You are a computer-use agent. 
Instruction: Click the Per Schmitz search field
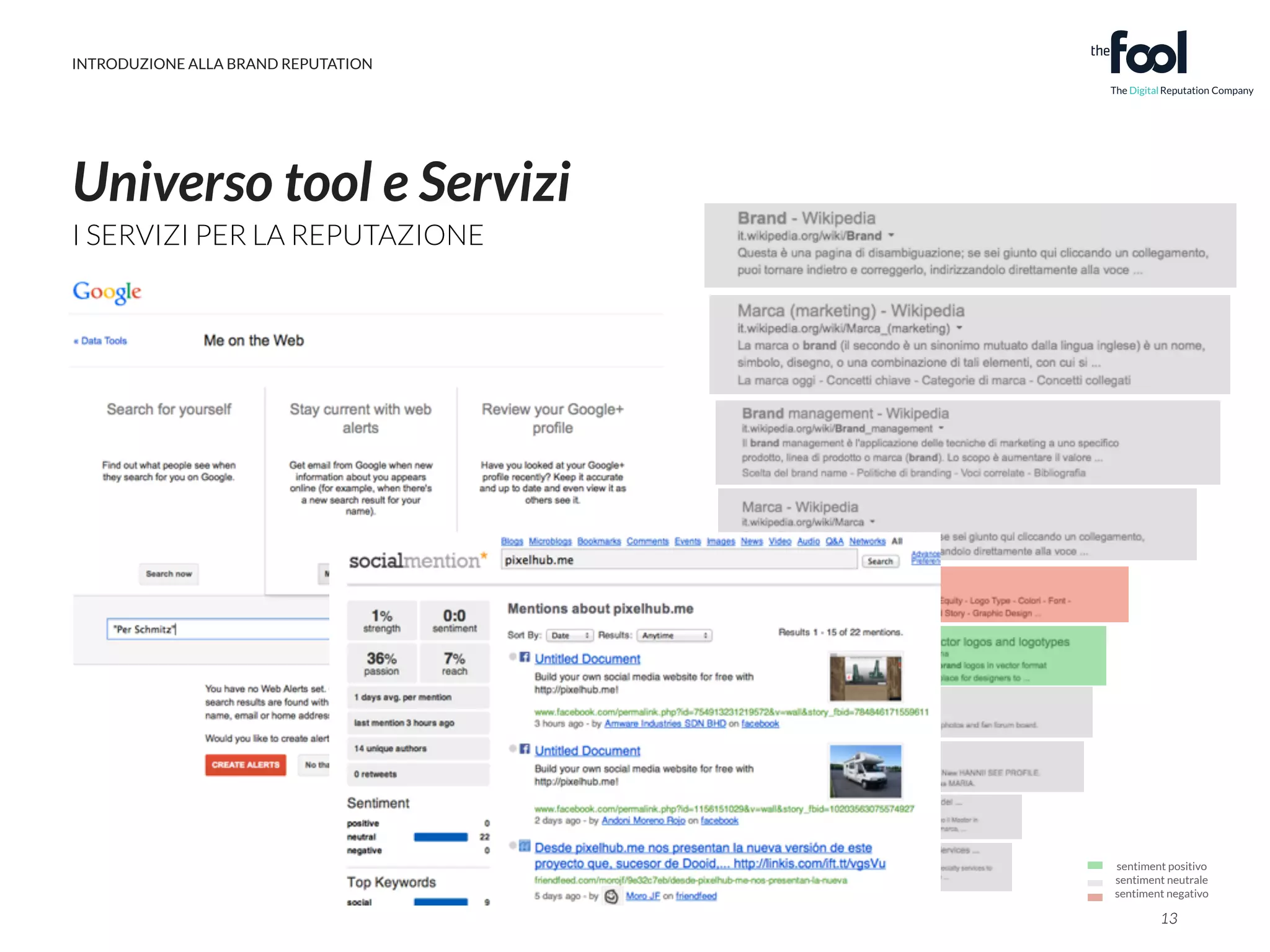tap(218, 629)
